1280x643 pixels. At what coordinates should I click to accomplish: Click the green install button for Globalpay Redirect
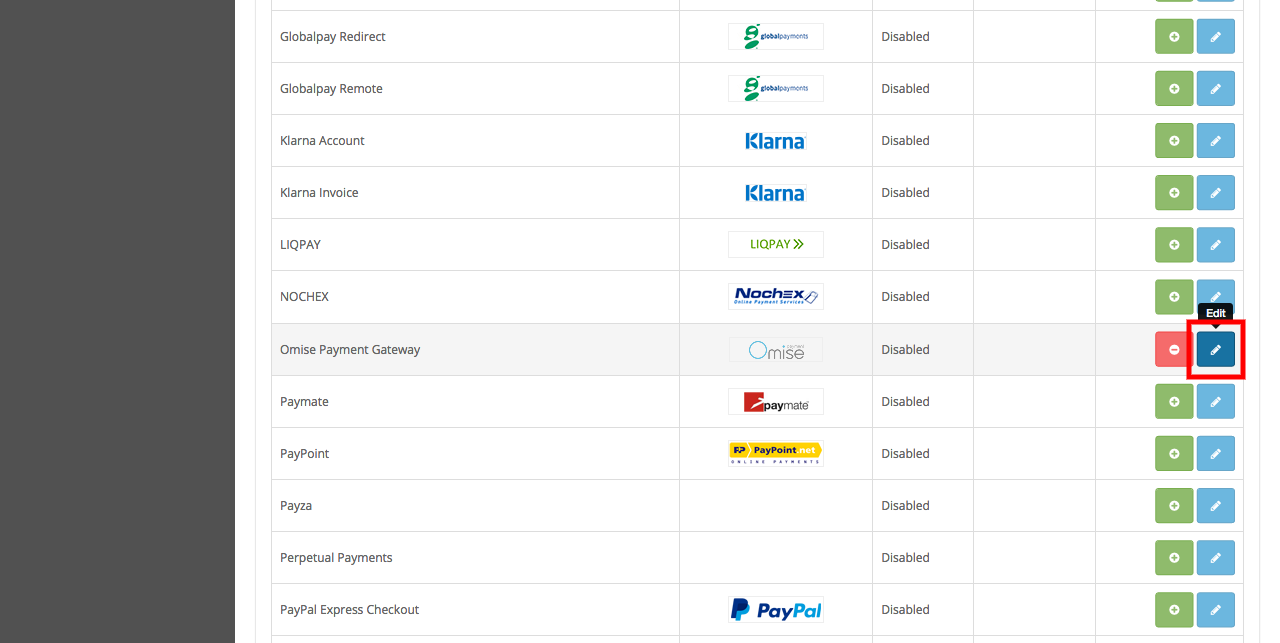[x=1174, y=37]
